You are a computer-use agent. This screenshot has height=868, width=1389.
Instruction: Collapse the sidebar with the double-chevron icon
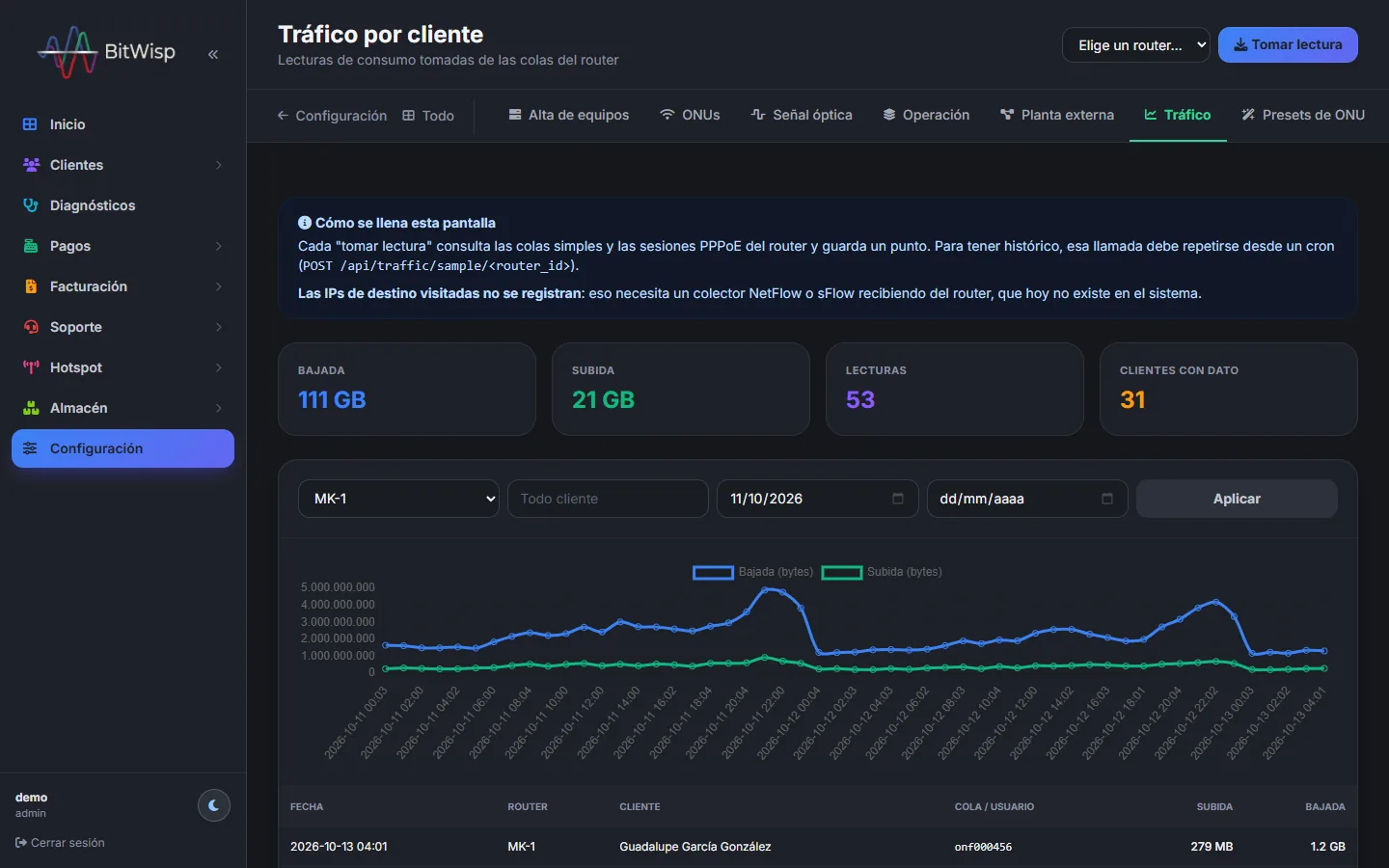[213, 54]
